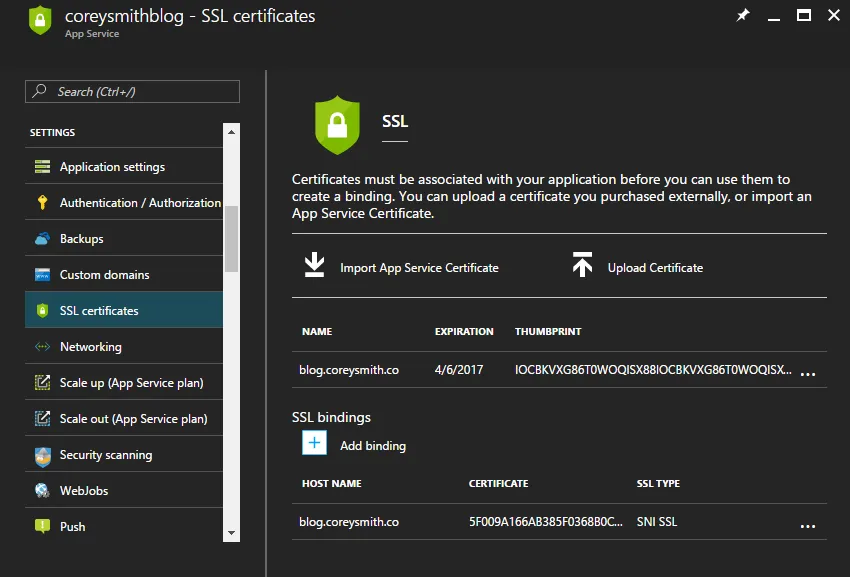Open WebJobs section
The width and height of the screenshot is (850, 577).
tap(124, 490)
